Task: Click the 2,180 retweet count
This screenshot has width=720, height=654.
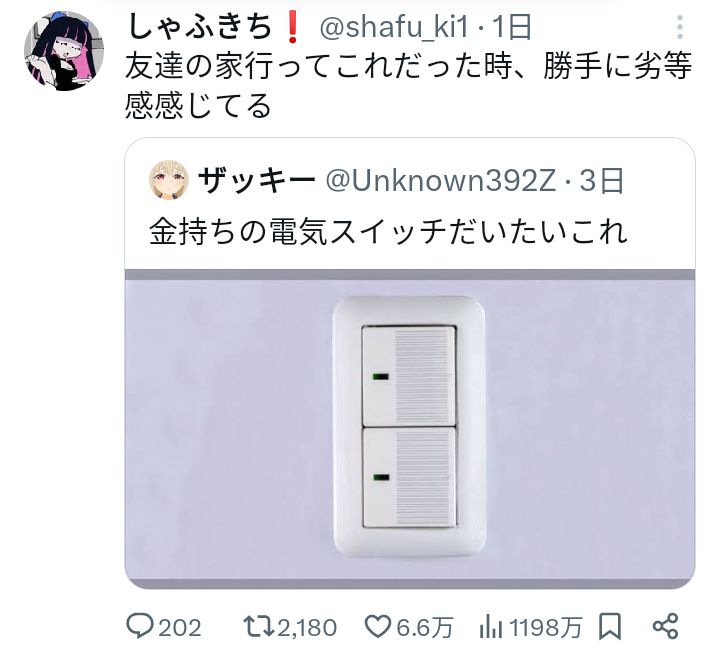Action: tap(307, 627)
